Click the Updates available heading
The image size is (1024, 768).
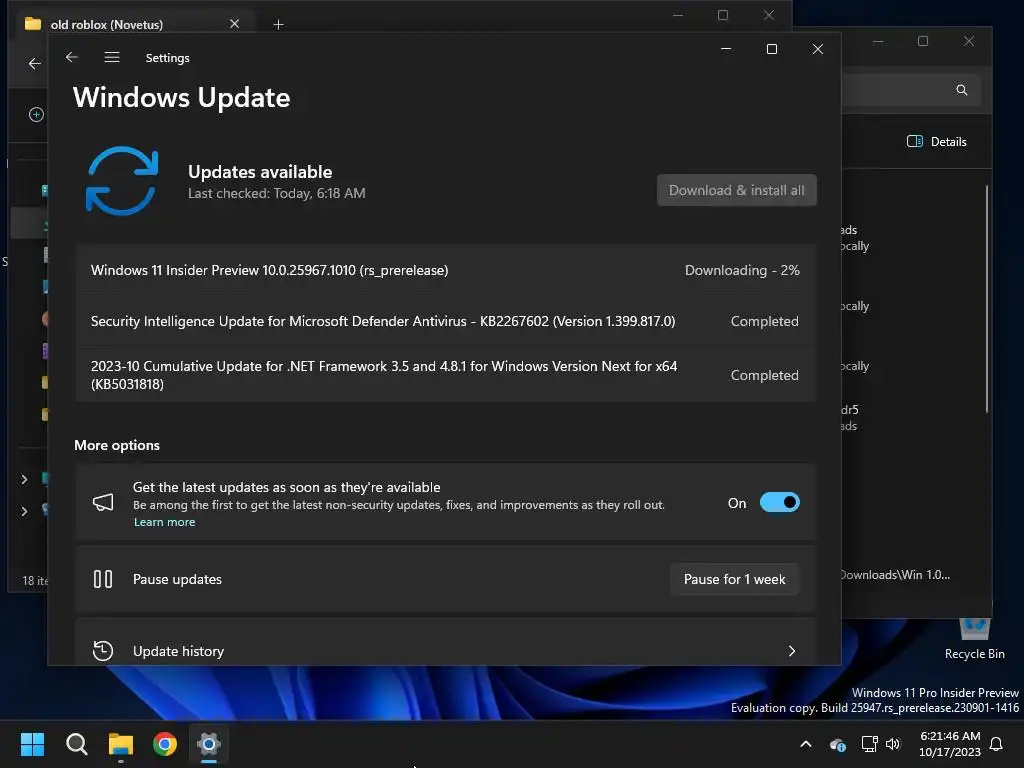click(x=260, y=172)
